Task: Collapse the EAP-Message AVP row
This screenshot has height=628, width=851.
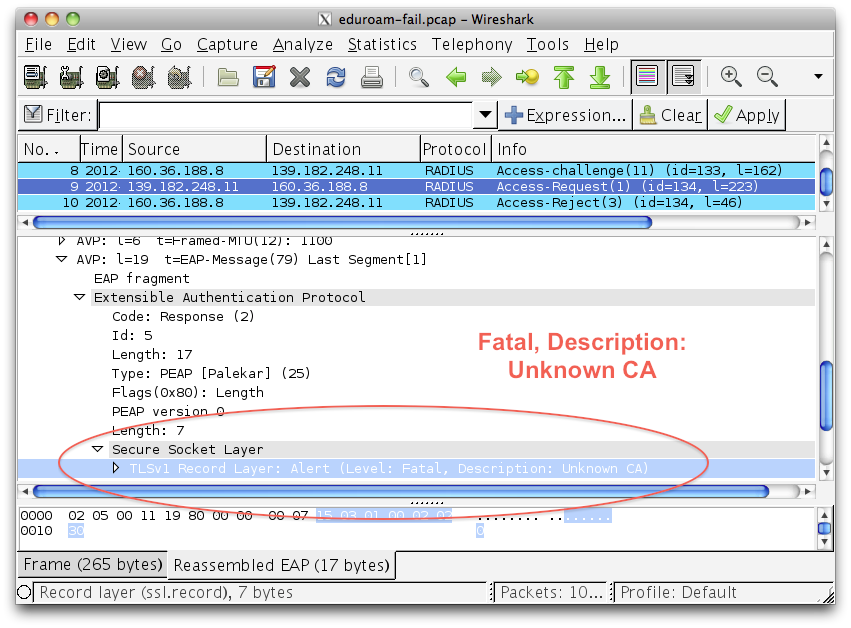Action: pos(61,259)
